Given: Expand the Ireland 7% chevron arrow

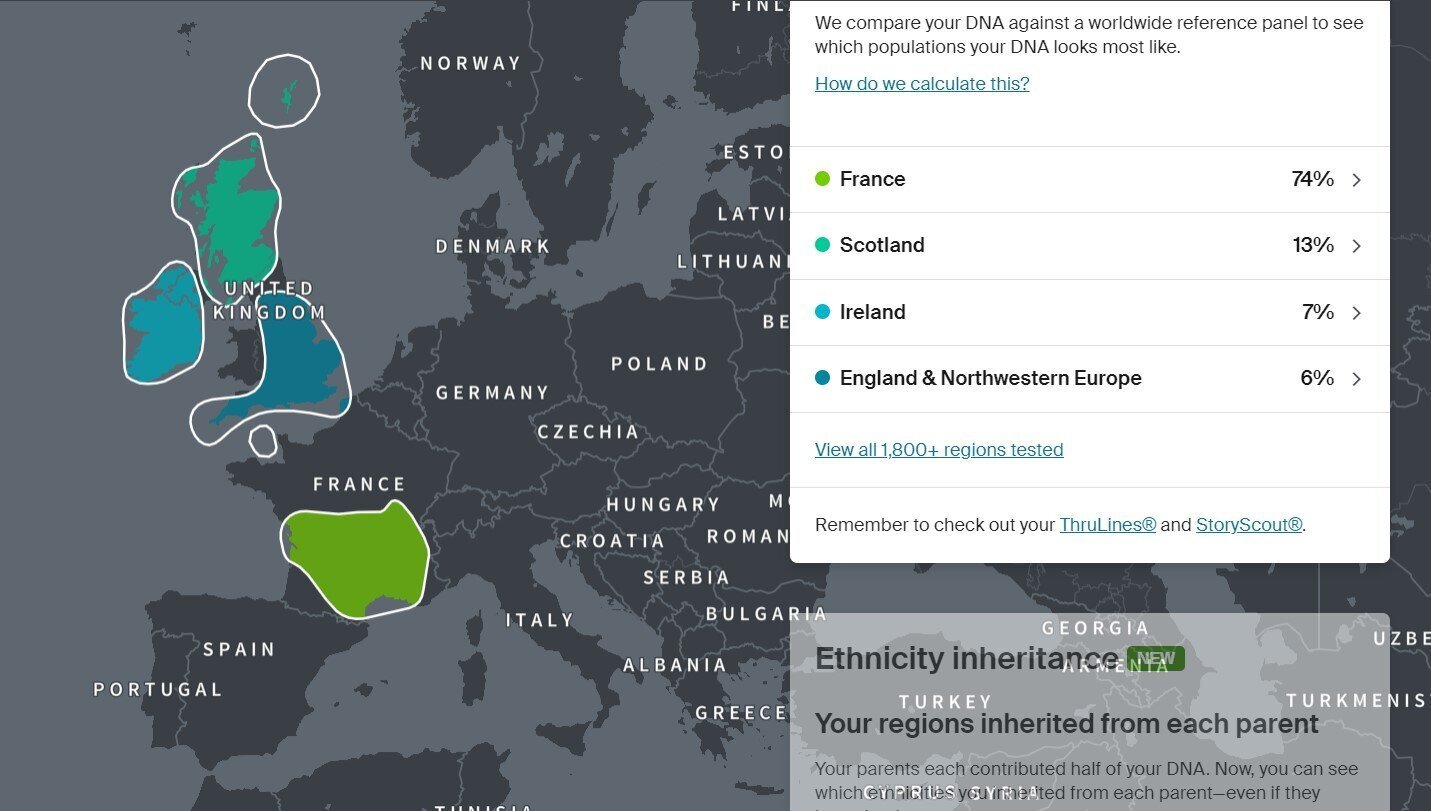Looking at the screenshot, I should [1357, 313].
